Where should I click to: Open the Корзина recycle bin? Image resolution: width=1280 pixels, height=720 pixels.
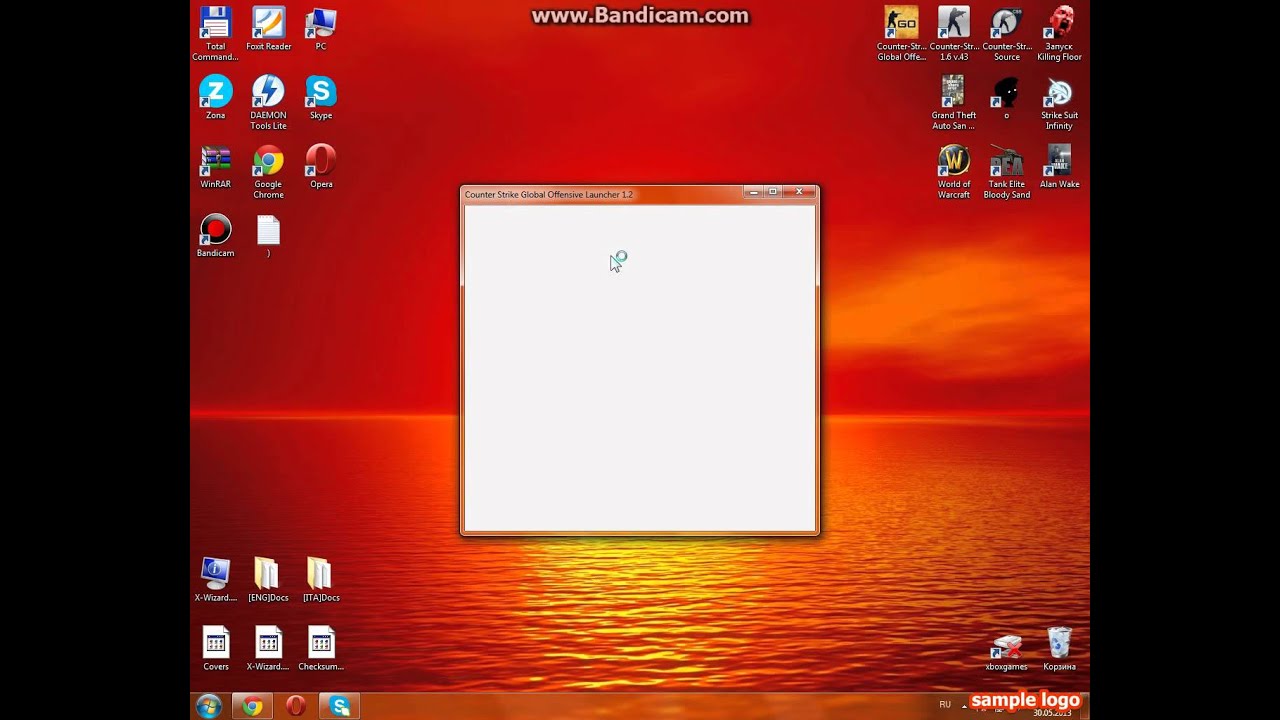(x=1059, y=649)
